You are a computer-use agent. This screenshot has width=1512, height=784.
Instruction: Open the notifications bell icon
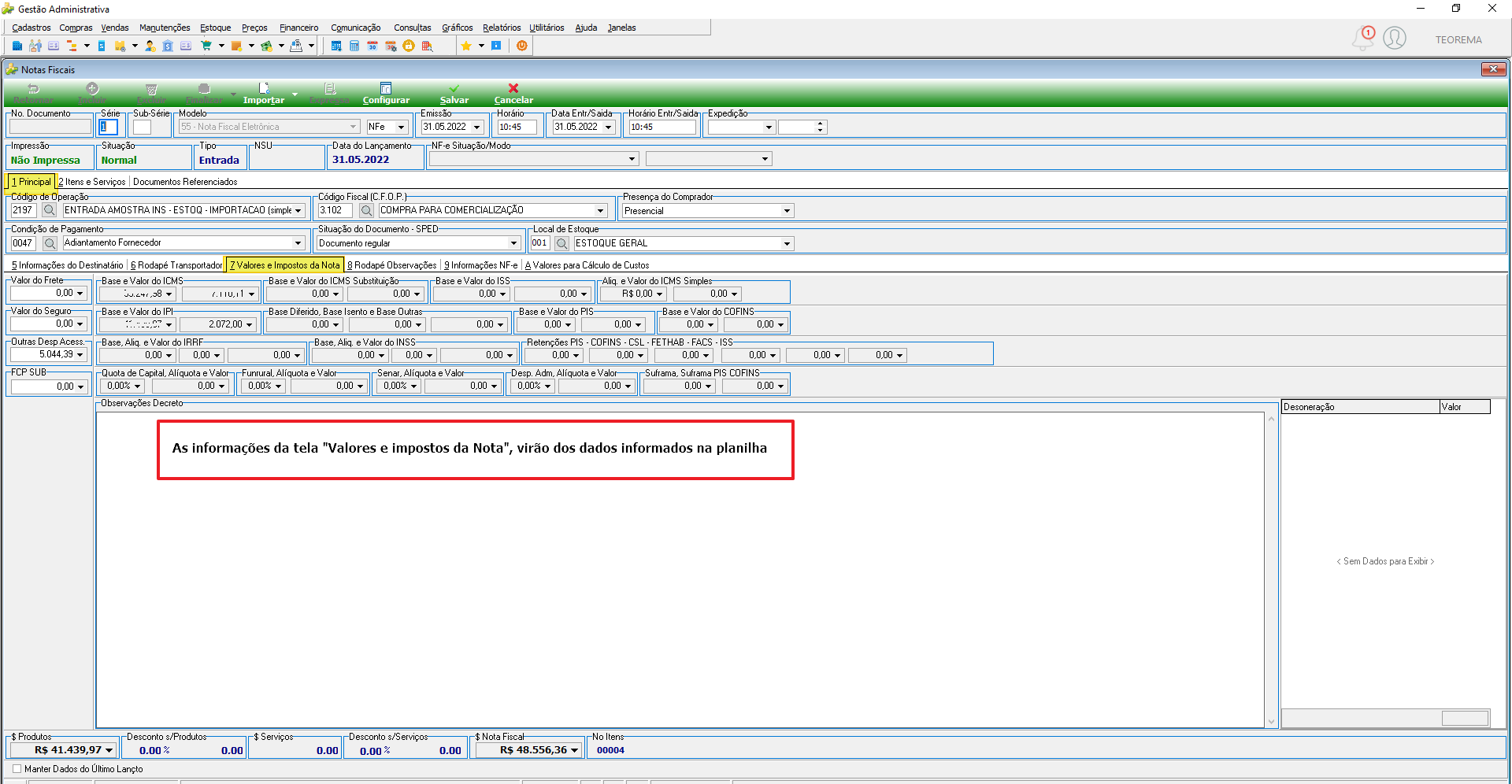point(1363,38)
